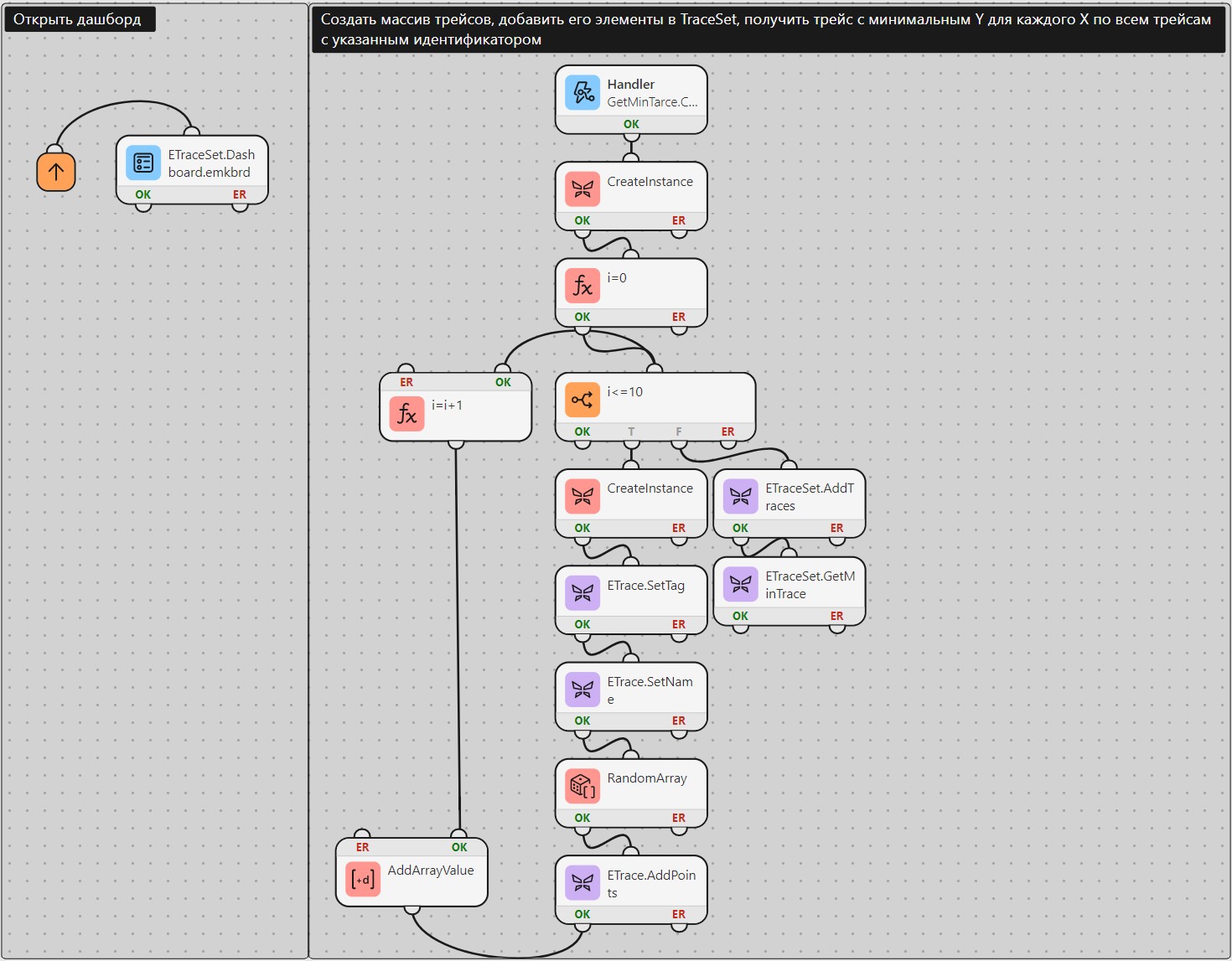Select the 'Создать массив трейсов' group header
1232x961 pixels.
(768, 29)
